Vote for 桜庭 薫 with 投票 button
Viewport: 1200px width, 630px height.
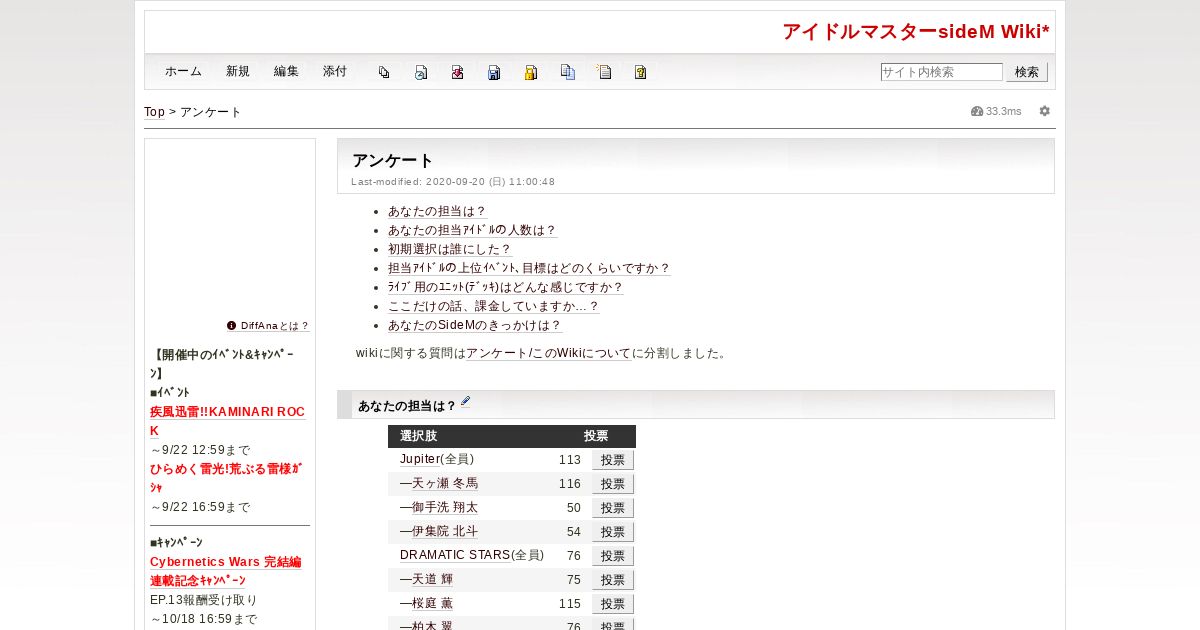[613, 604]
